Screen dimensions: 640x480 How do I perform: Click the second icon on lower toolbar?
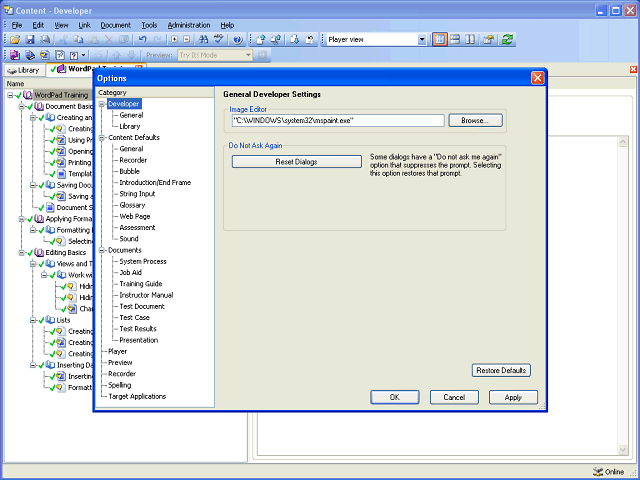click(30, 55)
